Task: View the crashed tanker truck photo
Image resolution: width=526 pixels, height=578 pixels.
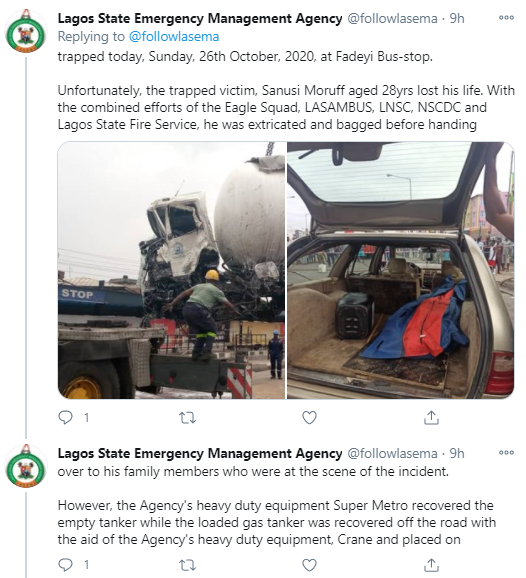Action: click(171, 270)
